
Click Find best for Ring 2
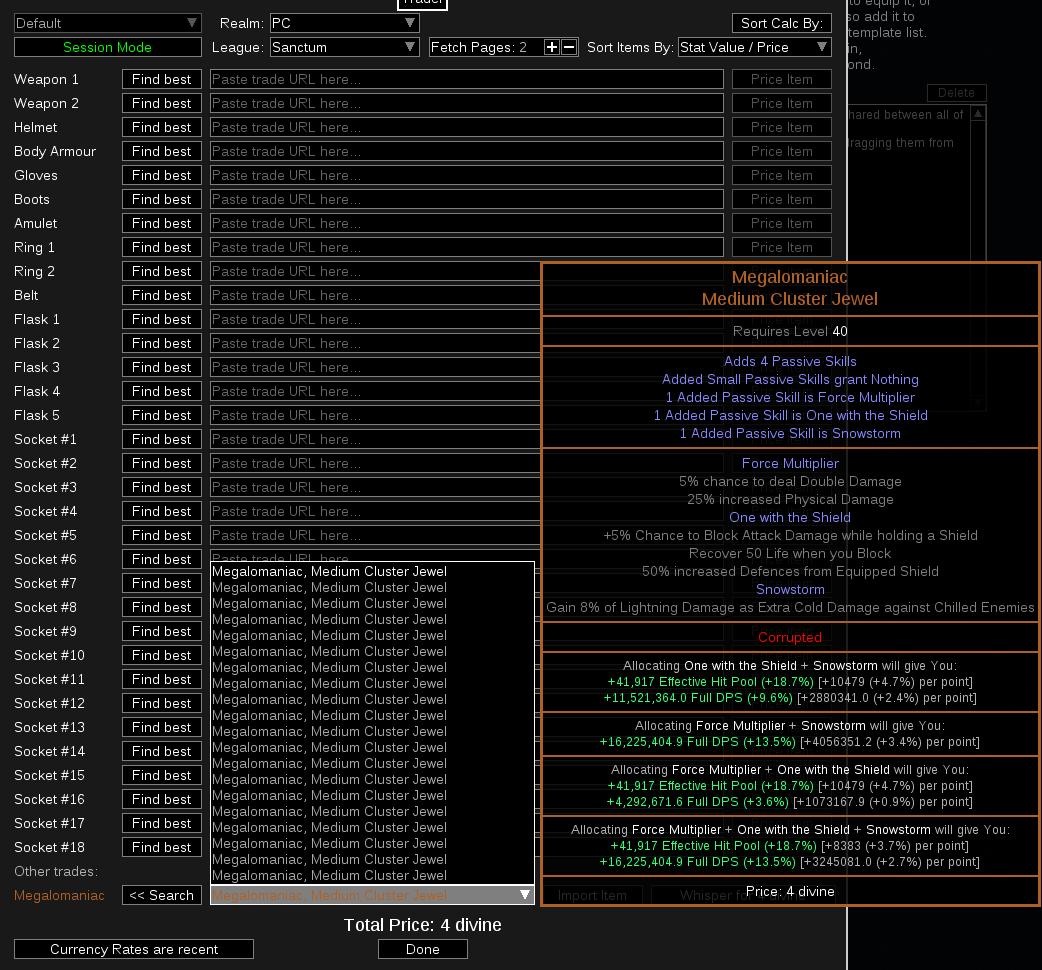(x=161, y=271)
